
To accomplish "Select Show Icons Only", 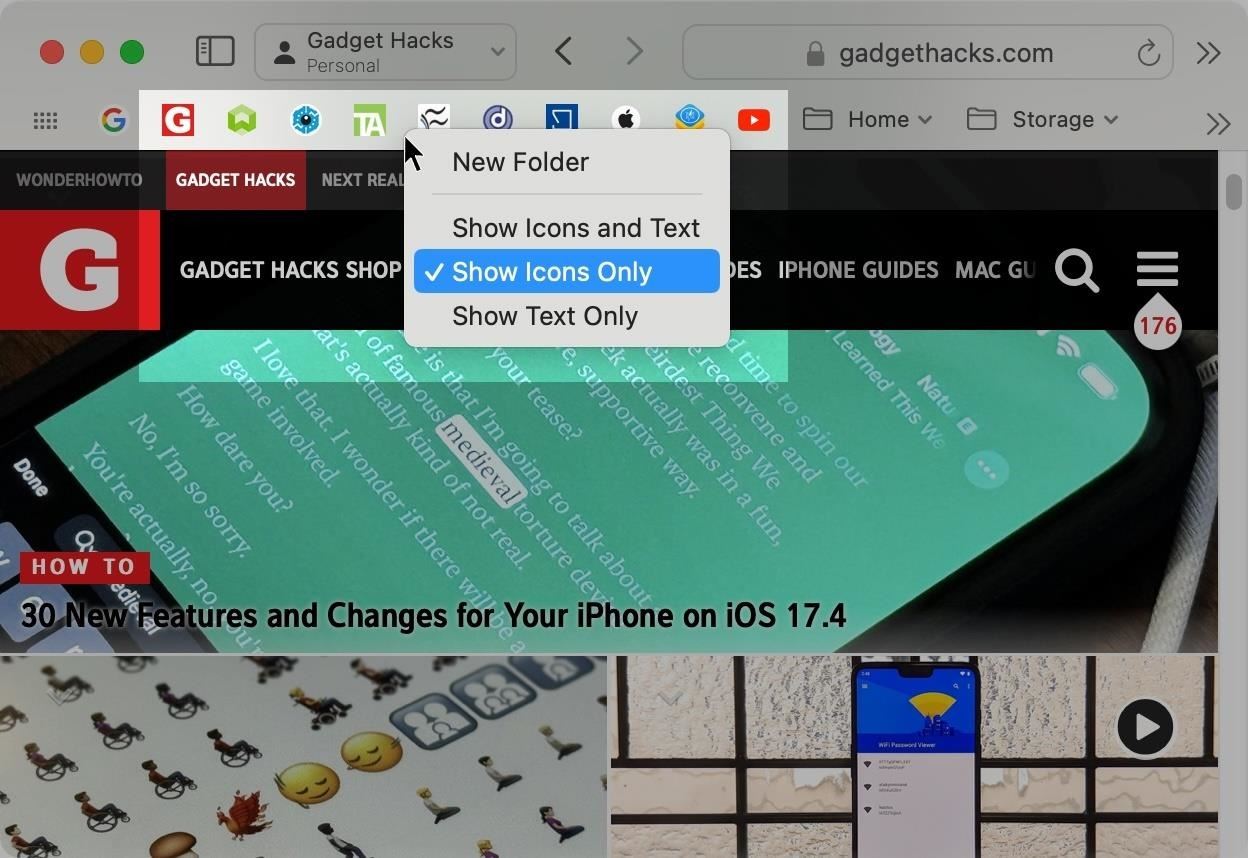I will [x=552, y=271].
